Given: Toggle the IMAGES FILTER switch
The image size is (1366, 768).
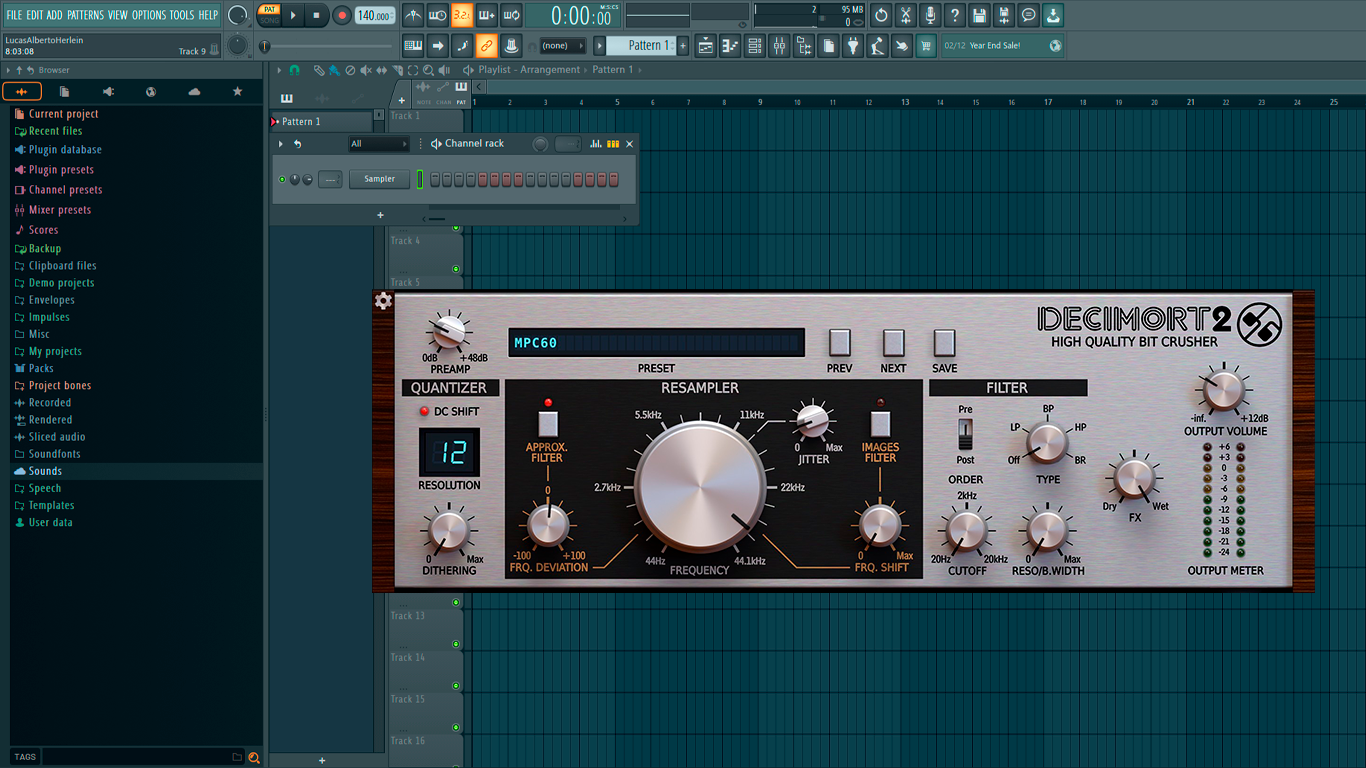Looking at the screenshot, I should (880, 423).
